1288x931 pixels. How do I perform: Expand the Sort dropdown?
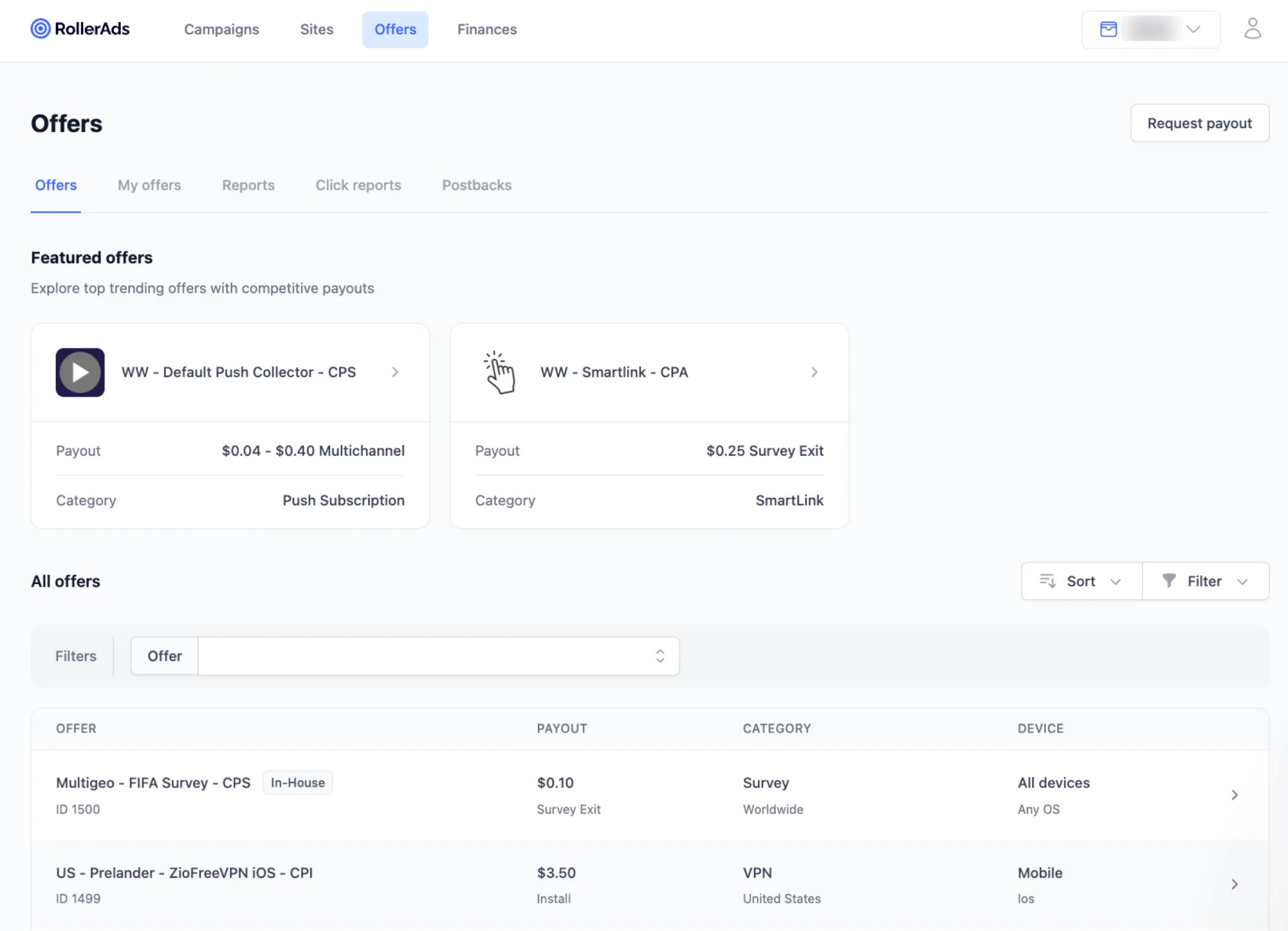[1082, 581]
